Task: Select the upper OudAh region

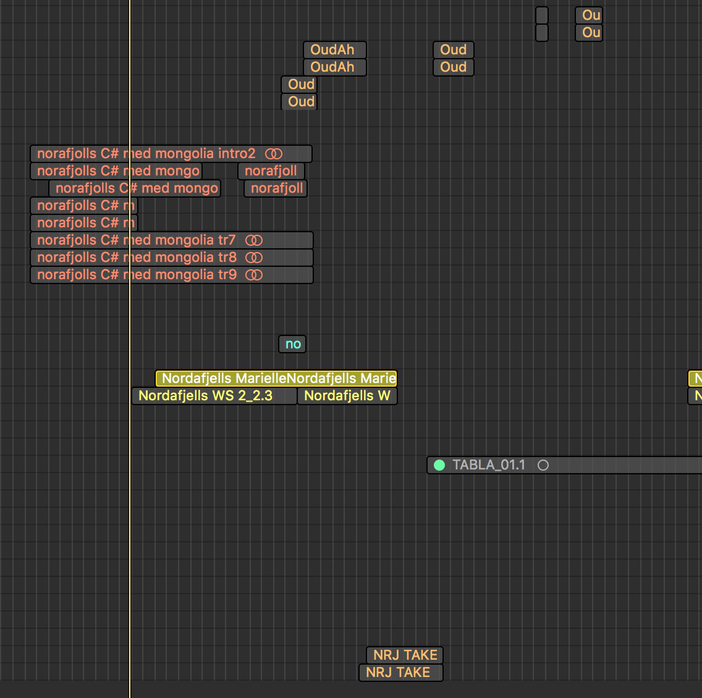Action: (334, 50)
